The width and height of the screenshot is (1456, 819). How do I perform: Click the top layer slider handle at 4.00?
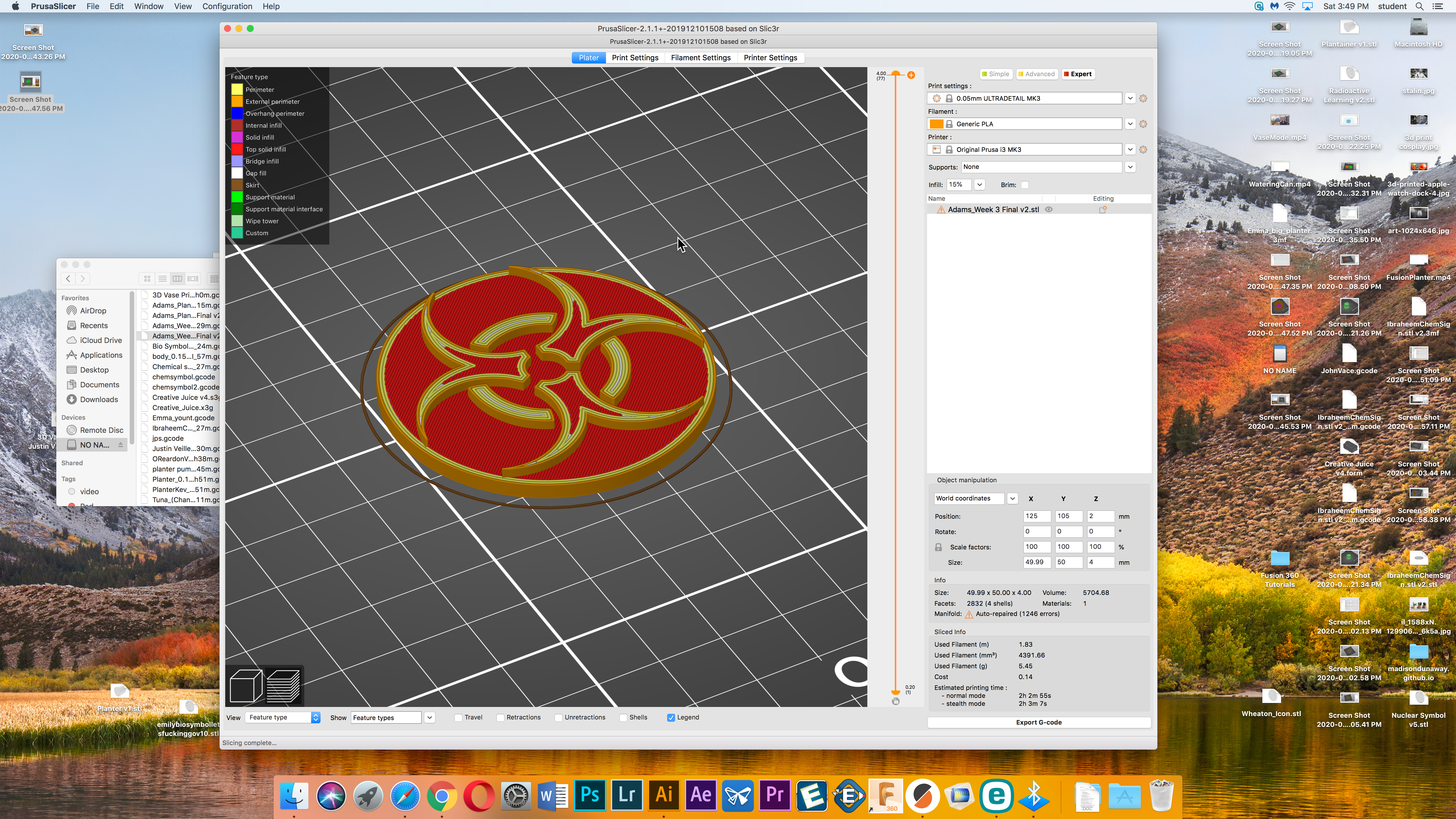pyautogui.click(x=895, y=74)
